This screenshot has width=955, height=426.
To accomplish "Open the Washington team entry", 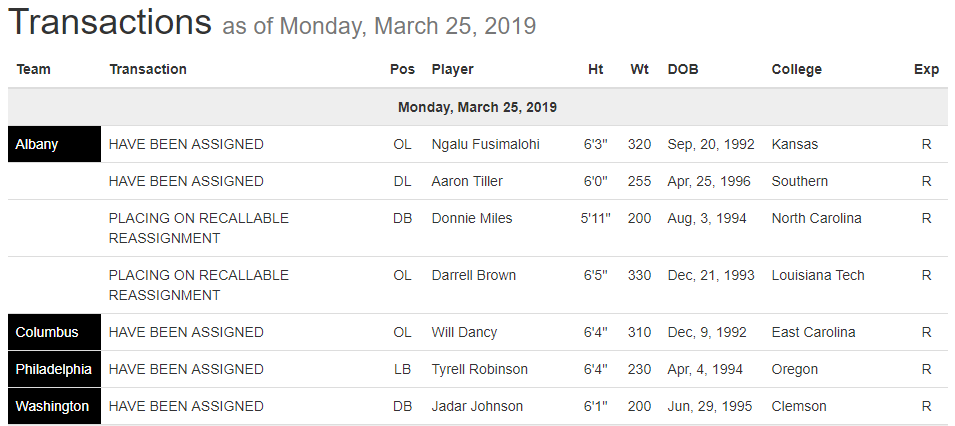I will coord(52,406).
